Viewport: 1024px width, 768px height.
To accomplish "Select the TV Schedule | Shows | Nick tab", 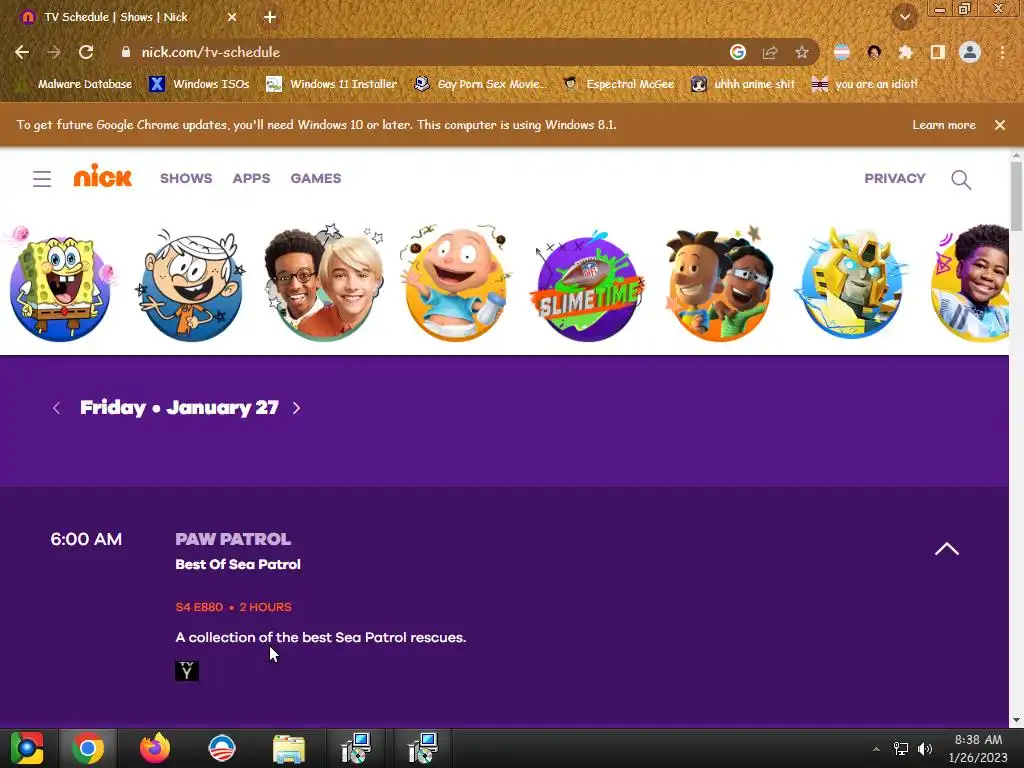I will 116,17.
